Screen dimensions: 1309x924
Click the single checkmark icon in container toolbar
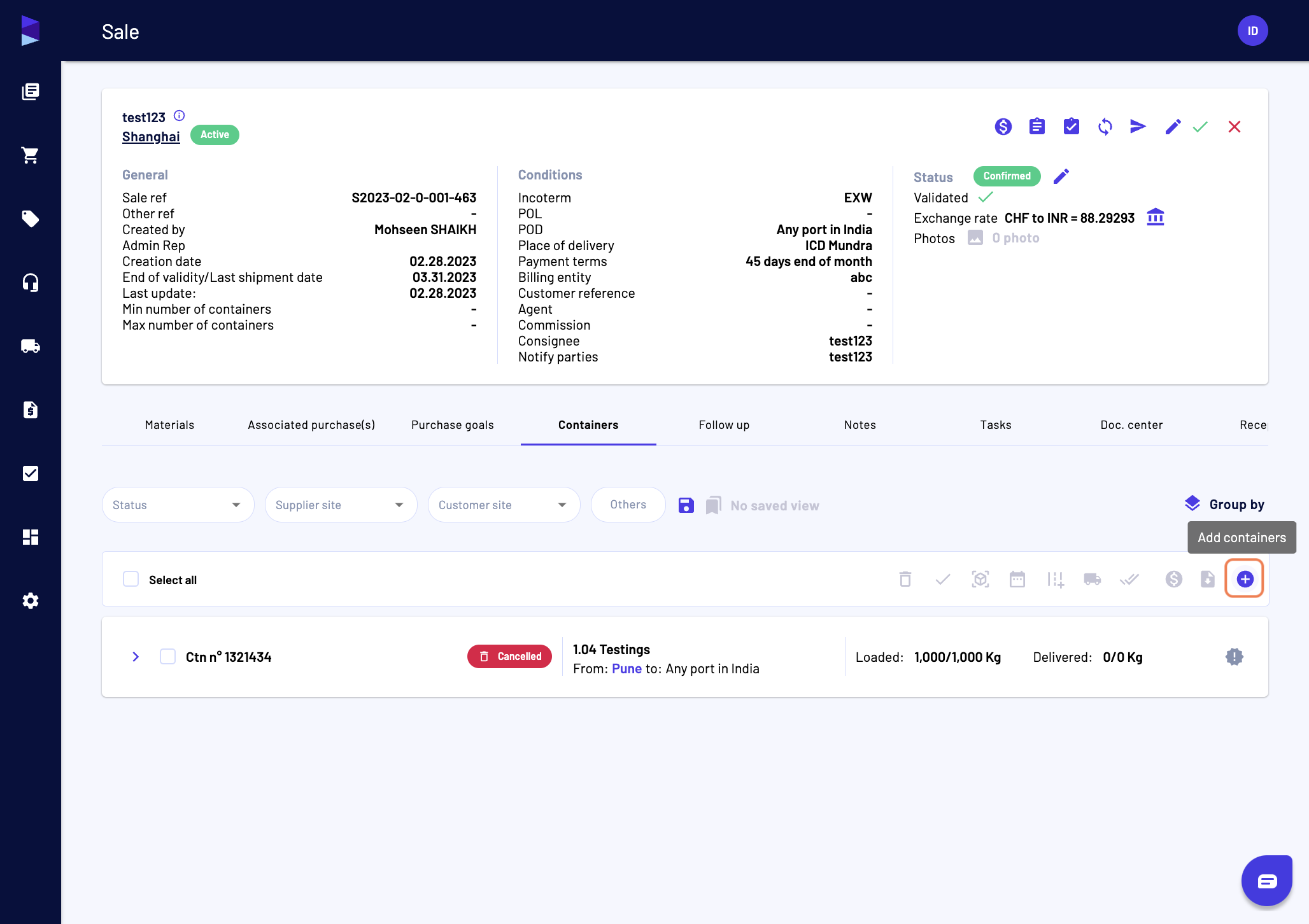click(x=943, y=579)
